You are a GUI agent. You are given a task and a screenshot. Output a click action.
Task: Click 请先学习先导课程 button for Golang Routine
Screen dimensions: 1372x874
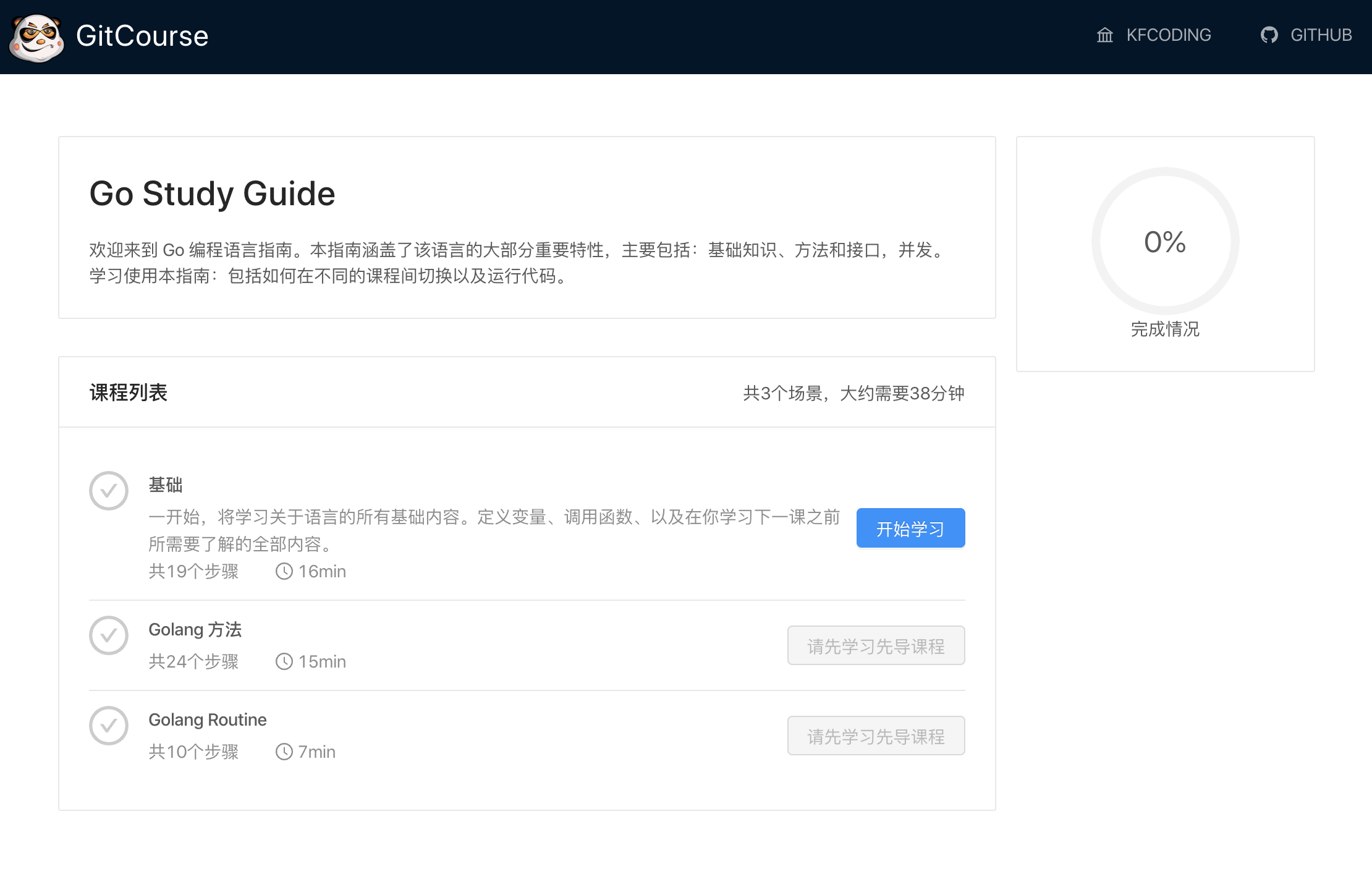[x=876, y=736]
